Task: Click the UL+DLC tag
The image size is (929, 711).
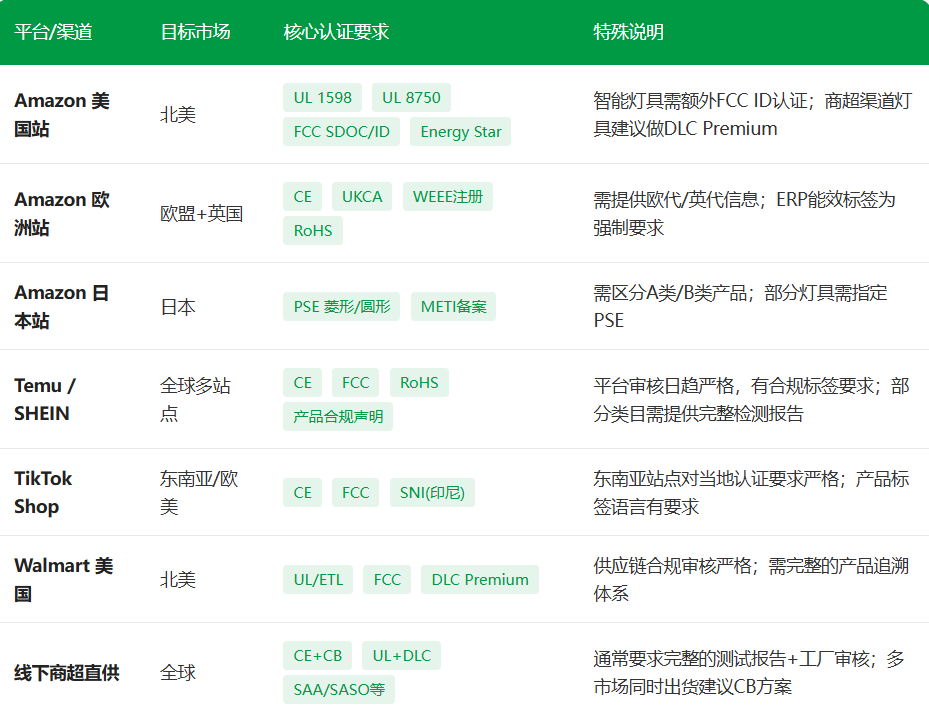Action: coord(402,656)
